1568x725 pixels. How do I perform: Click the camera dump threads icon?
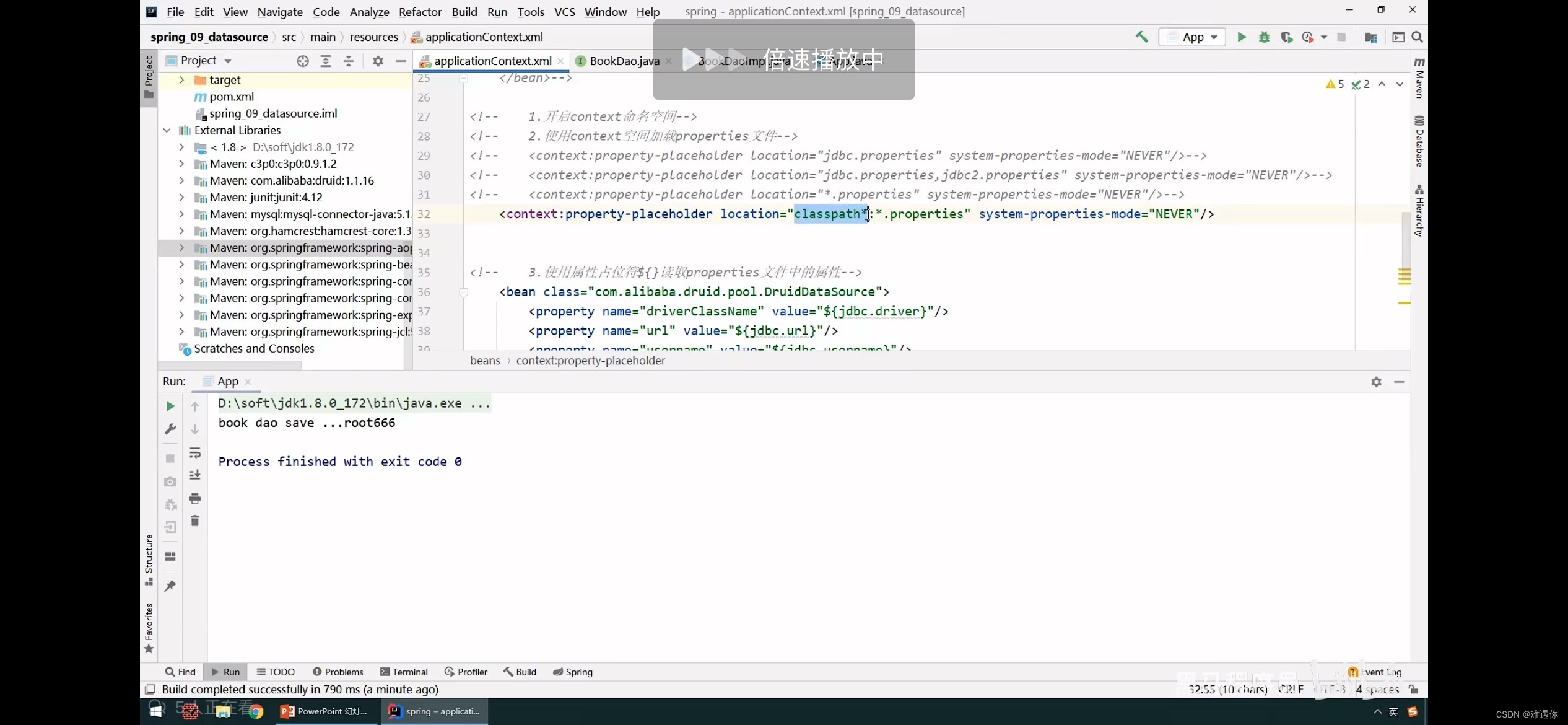[170, 481]
